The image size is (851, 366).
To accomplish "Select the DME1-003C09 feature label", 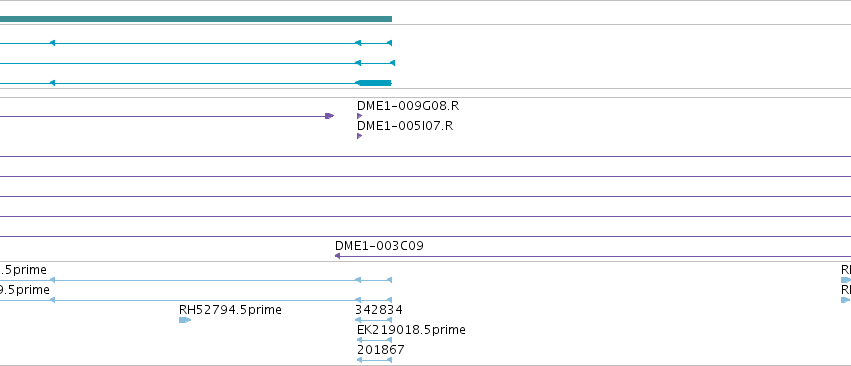I will (379, 245).
